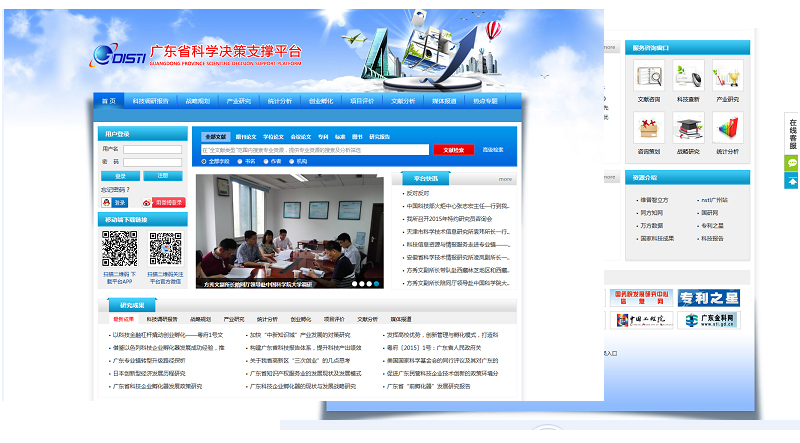Open the 咨询策划 service icon
Viewport: 800px width, 443px height.
(x=648, y=127)
